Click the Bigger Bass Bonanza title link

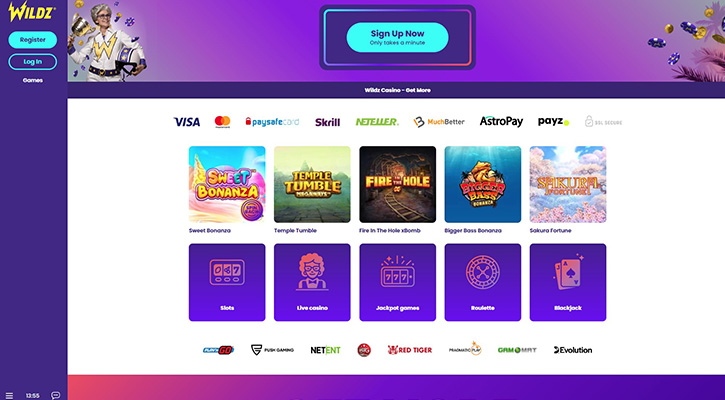tap(473, 230)
